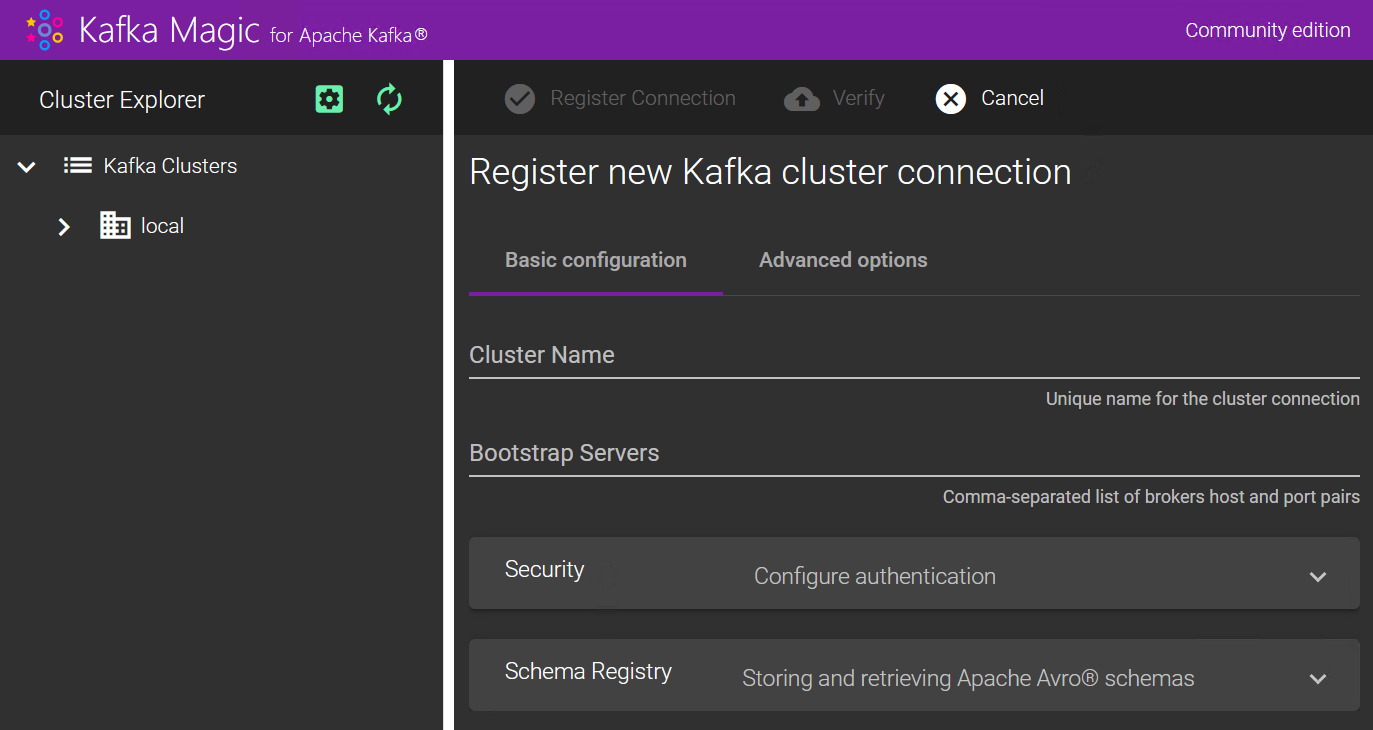Click the Storing and retrieving Apache Avro schemas text
Screen dimensions: 1373x730
[968, 678]
